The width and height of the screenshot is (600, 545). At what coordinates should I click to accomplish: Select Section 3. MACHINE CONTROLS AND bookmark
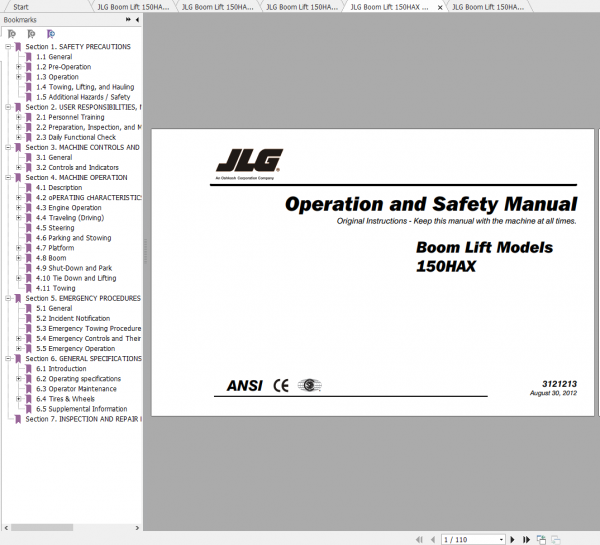(82, 147)
